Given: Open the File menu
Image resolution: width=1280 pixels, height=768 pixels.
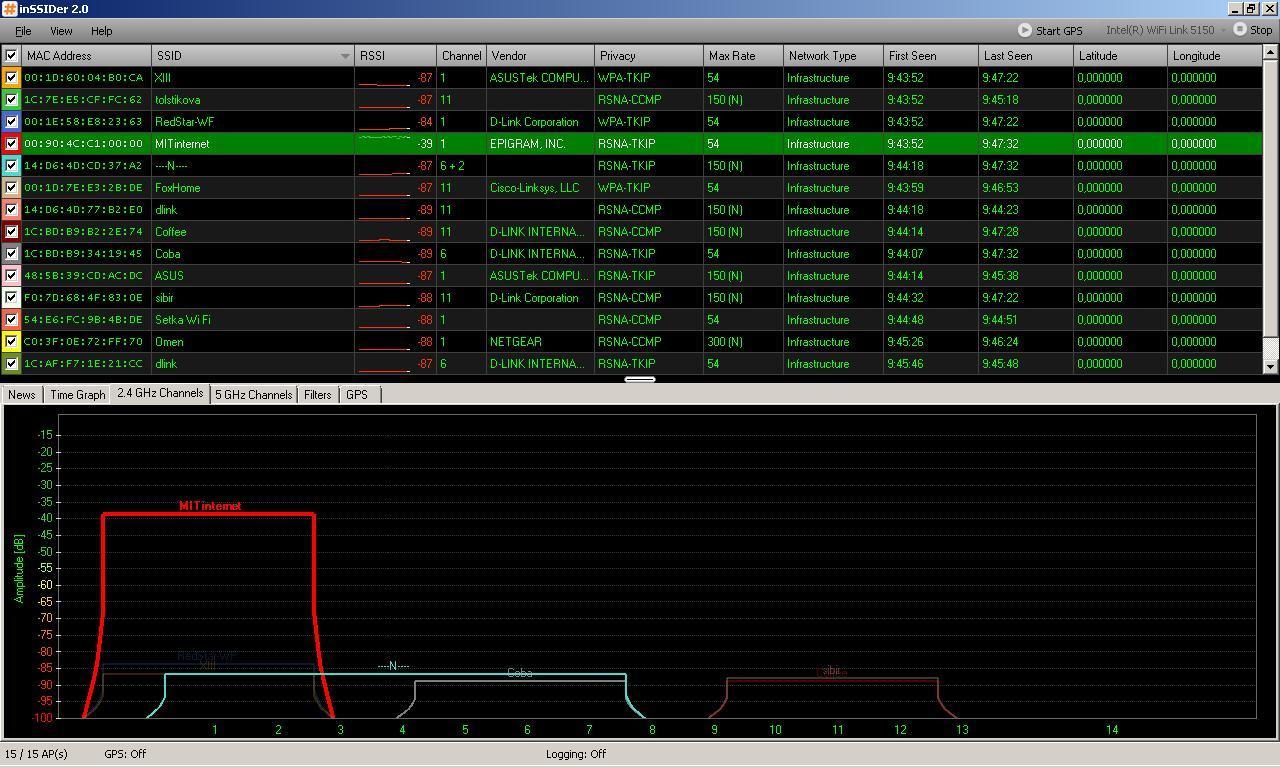Looking at the screenshot, I should (x=22, y=31).
